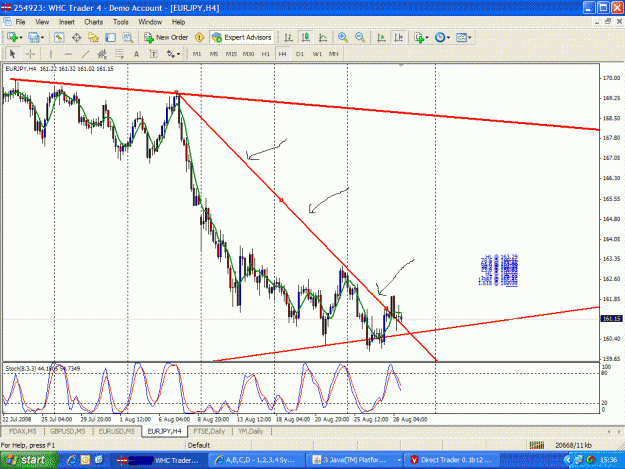Switch chart to M5 timeframe
The image size is (625, 469).
click(214, 54)
